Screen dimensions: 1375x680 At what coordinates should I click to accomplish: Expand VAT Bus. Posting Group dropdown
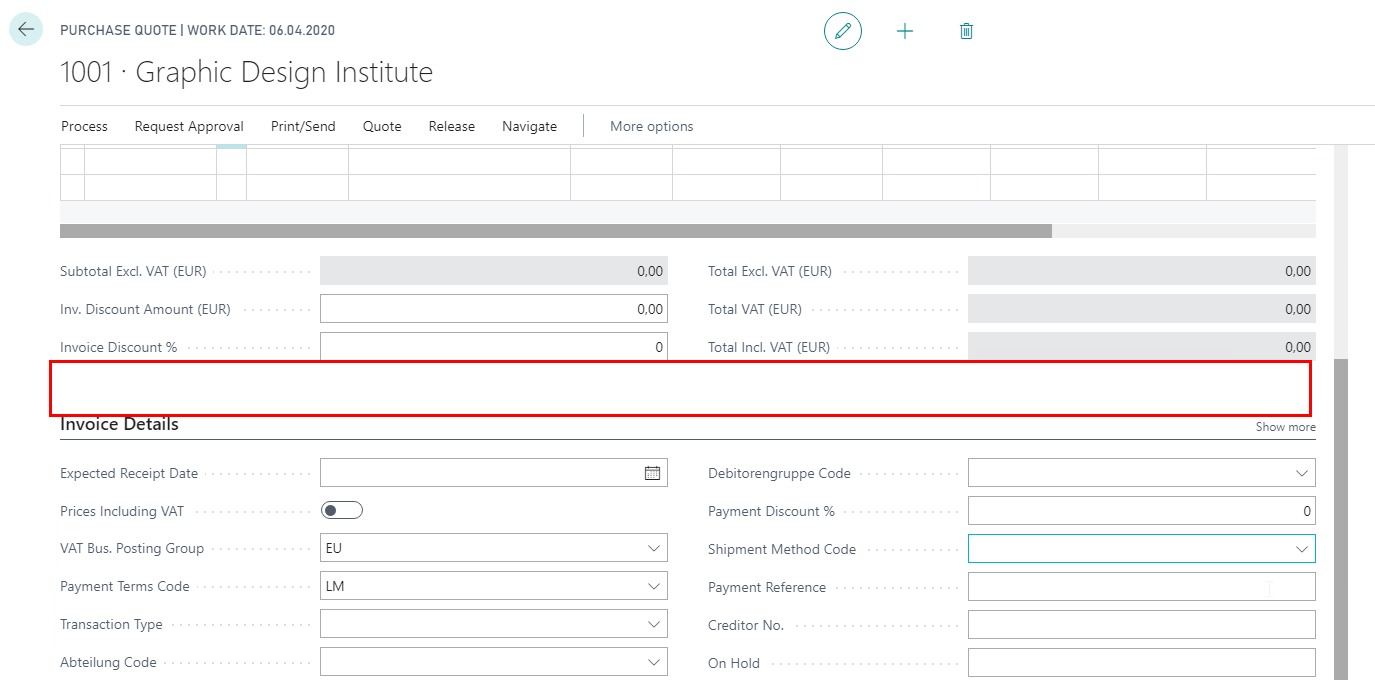click(x=654, y=549)
